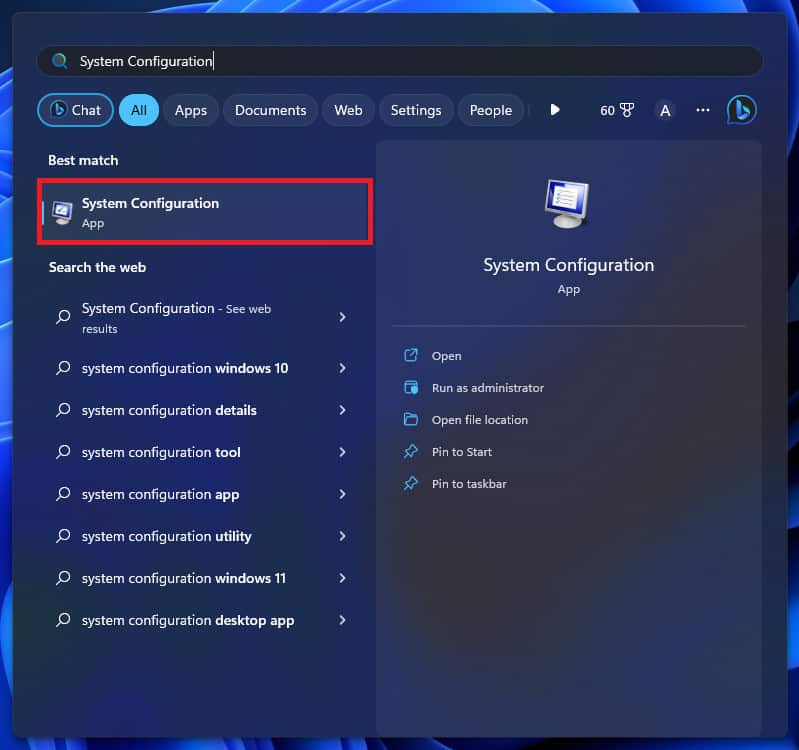This screenshot has height=750, width=799.
Task: Click the Run as administrator shield icon
Action: pyautogui.click(x=410, y=388)
